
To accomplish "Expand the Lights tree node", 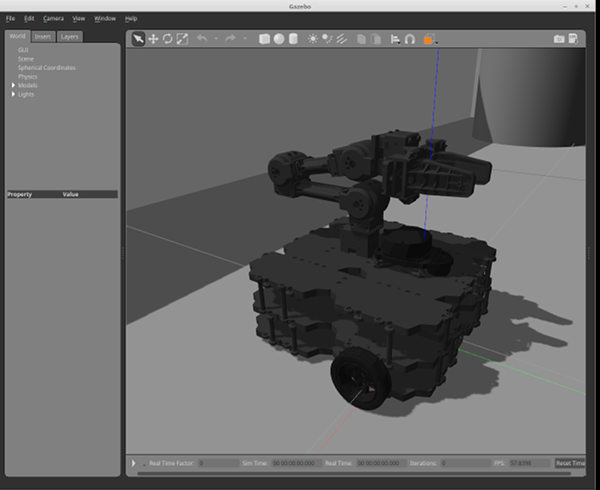I will click(13, 94).
